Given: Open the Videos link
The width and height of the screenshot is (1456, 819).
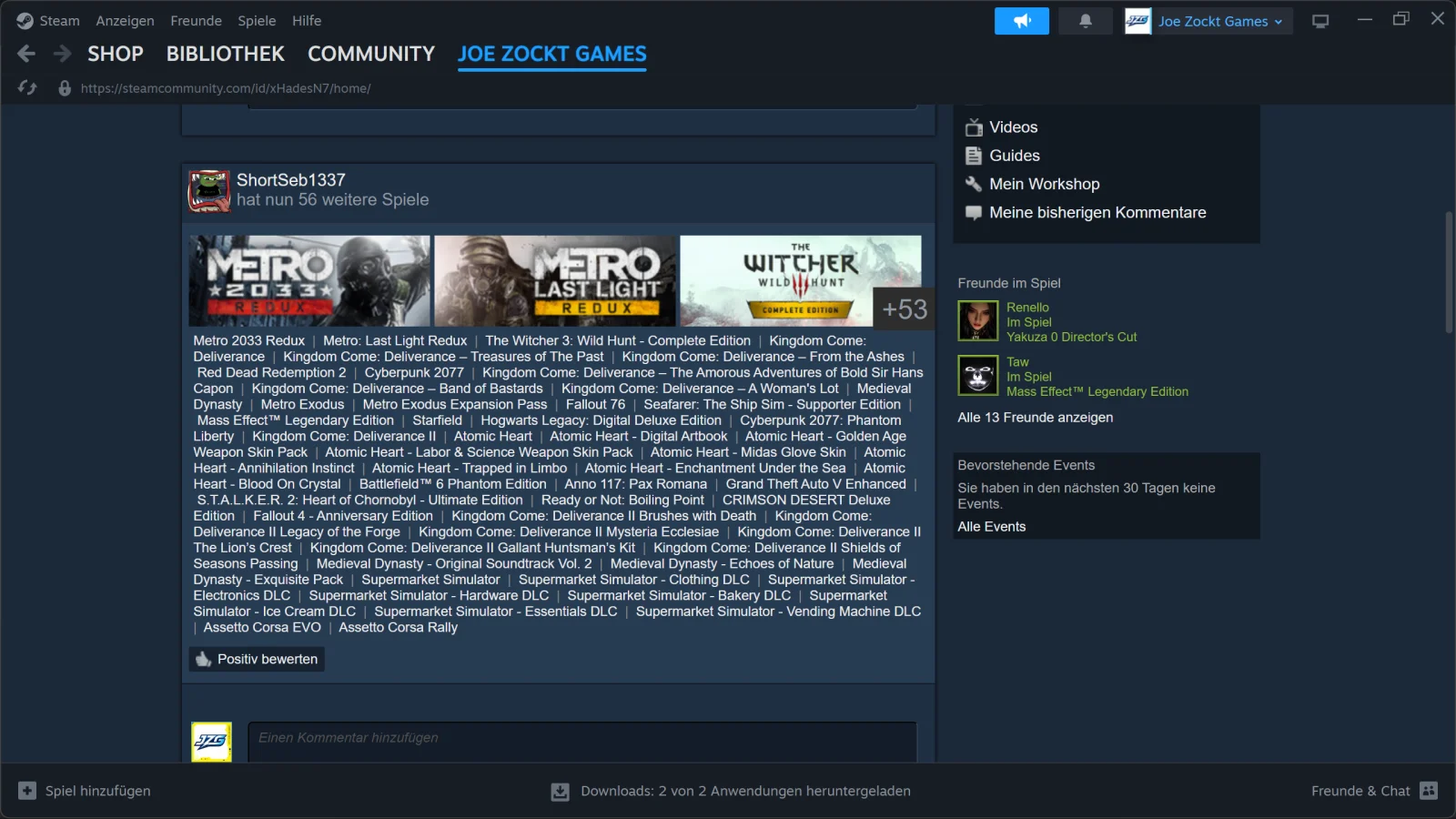Looking at the screenshot, I should [1014, 127].
